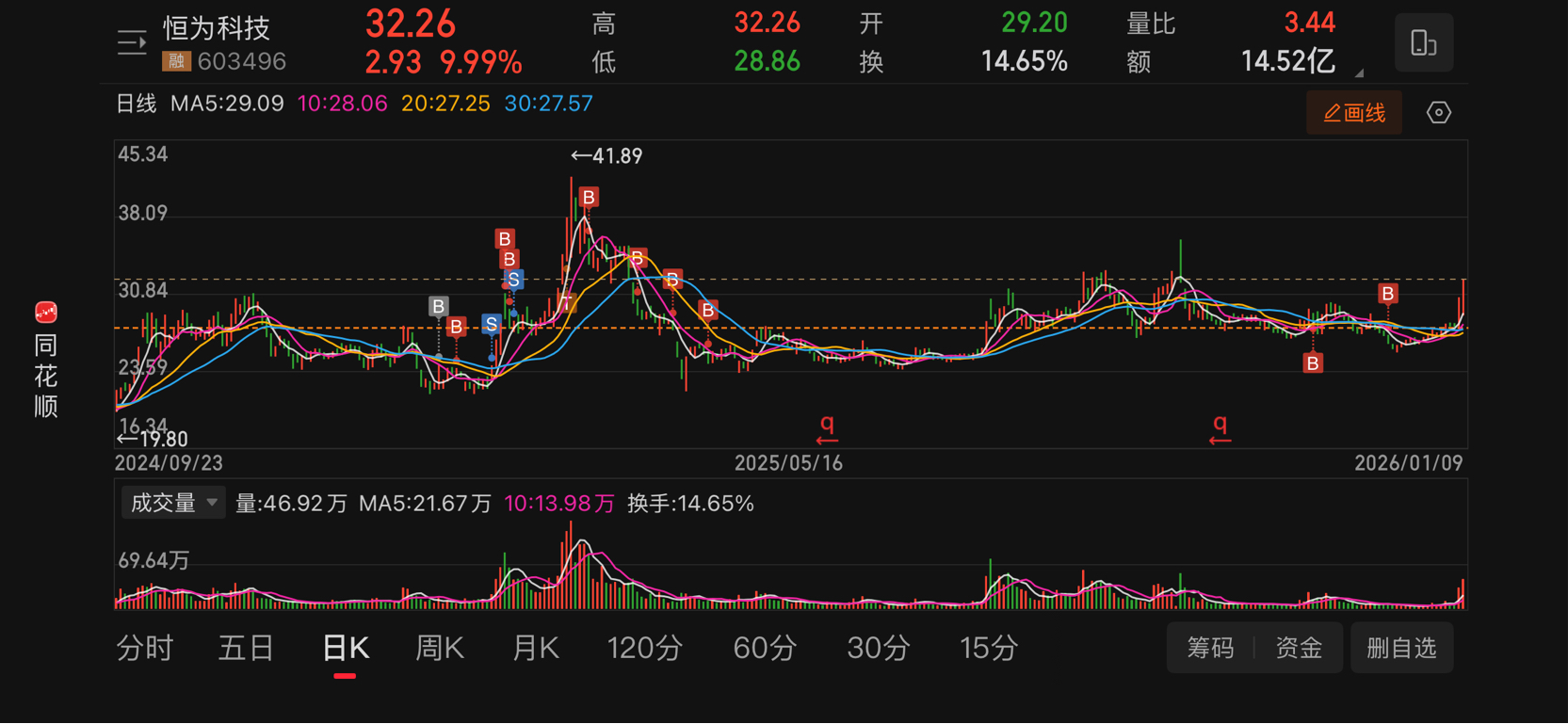The width and height of the screenshot is (1568, 724).
Task: Select blue S marker next to gray B
Action: pos(491,324)
